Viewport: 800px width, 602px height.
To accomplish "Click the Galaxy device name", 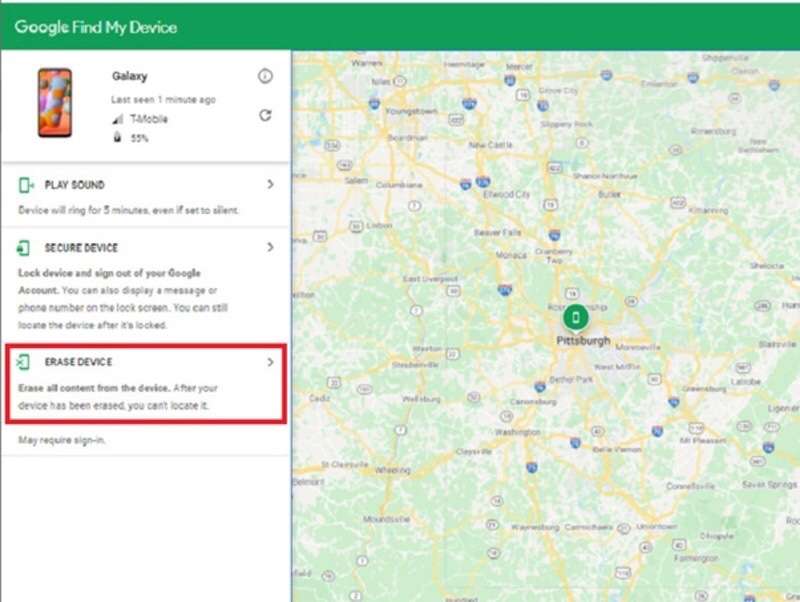I will point(130,76).
